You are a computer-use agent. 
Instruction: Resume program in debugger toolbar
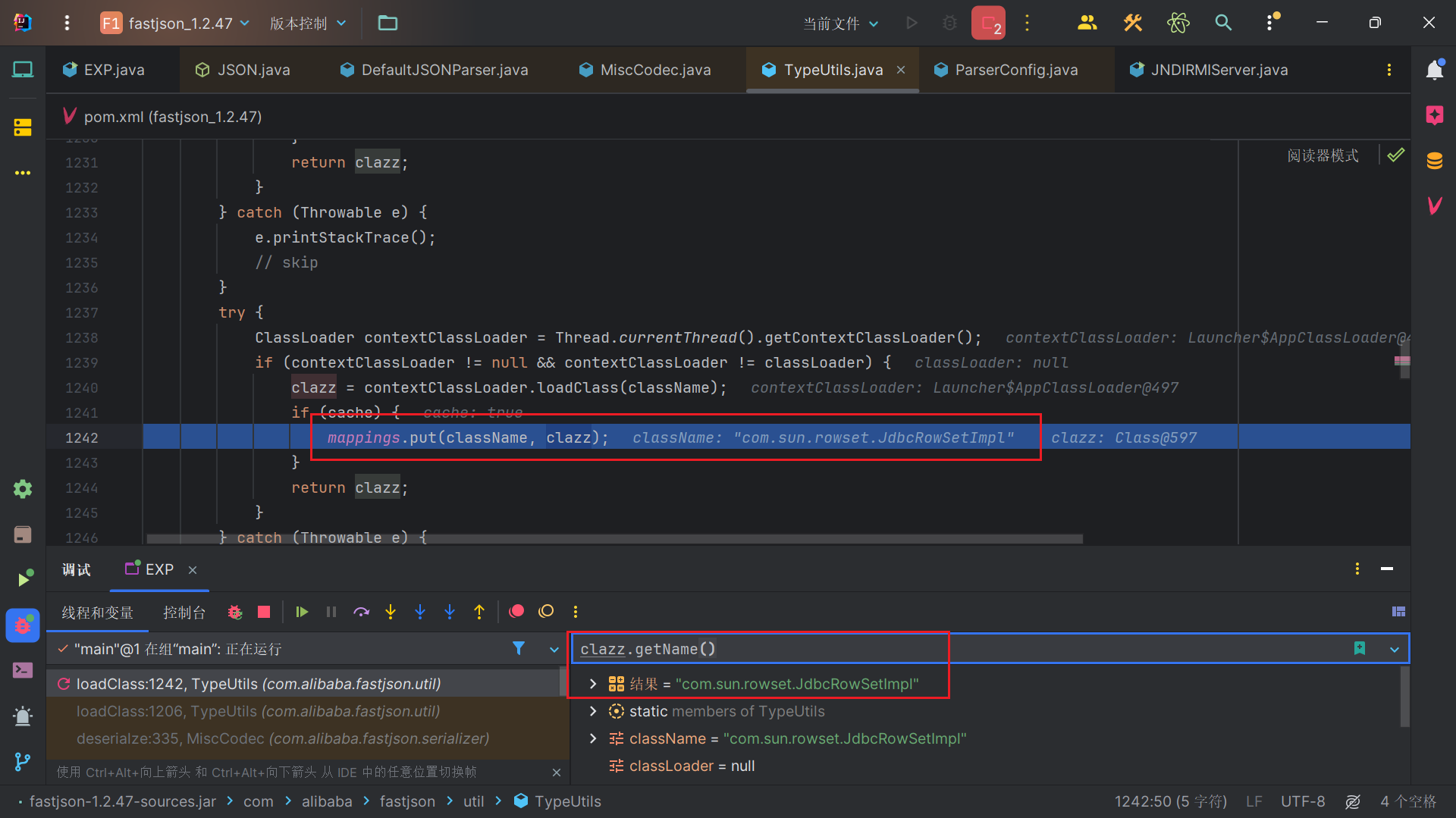(302, 612)
